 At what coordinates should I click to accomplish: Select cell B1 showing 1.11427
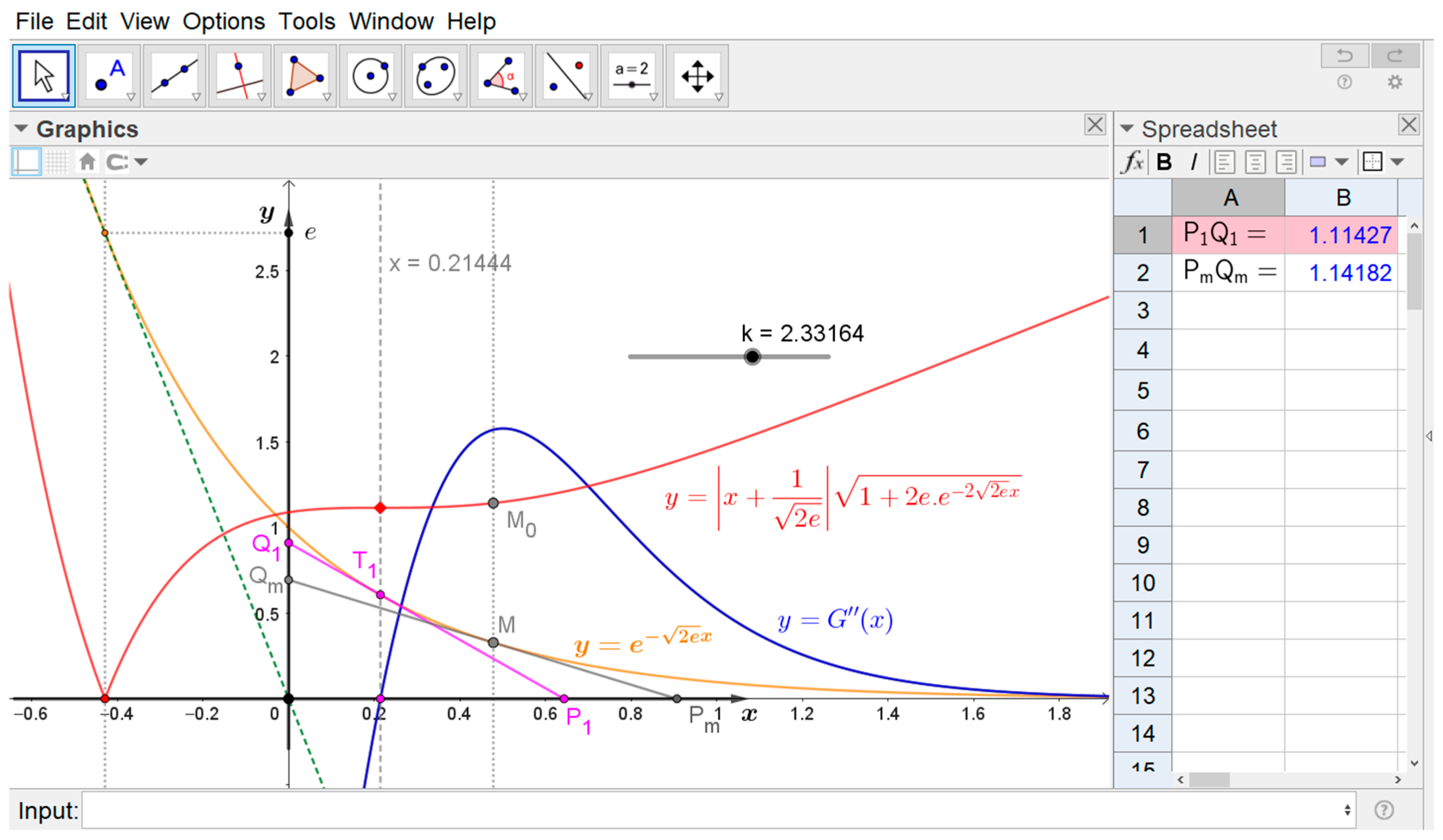tap(1341, 235)
